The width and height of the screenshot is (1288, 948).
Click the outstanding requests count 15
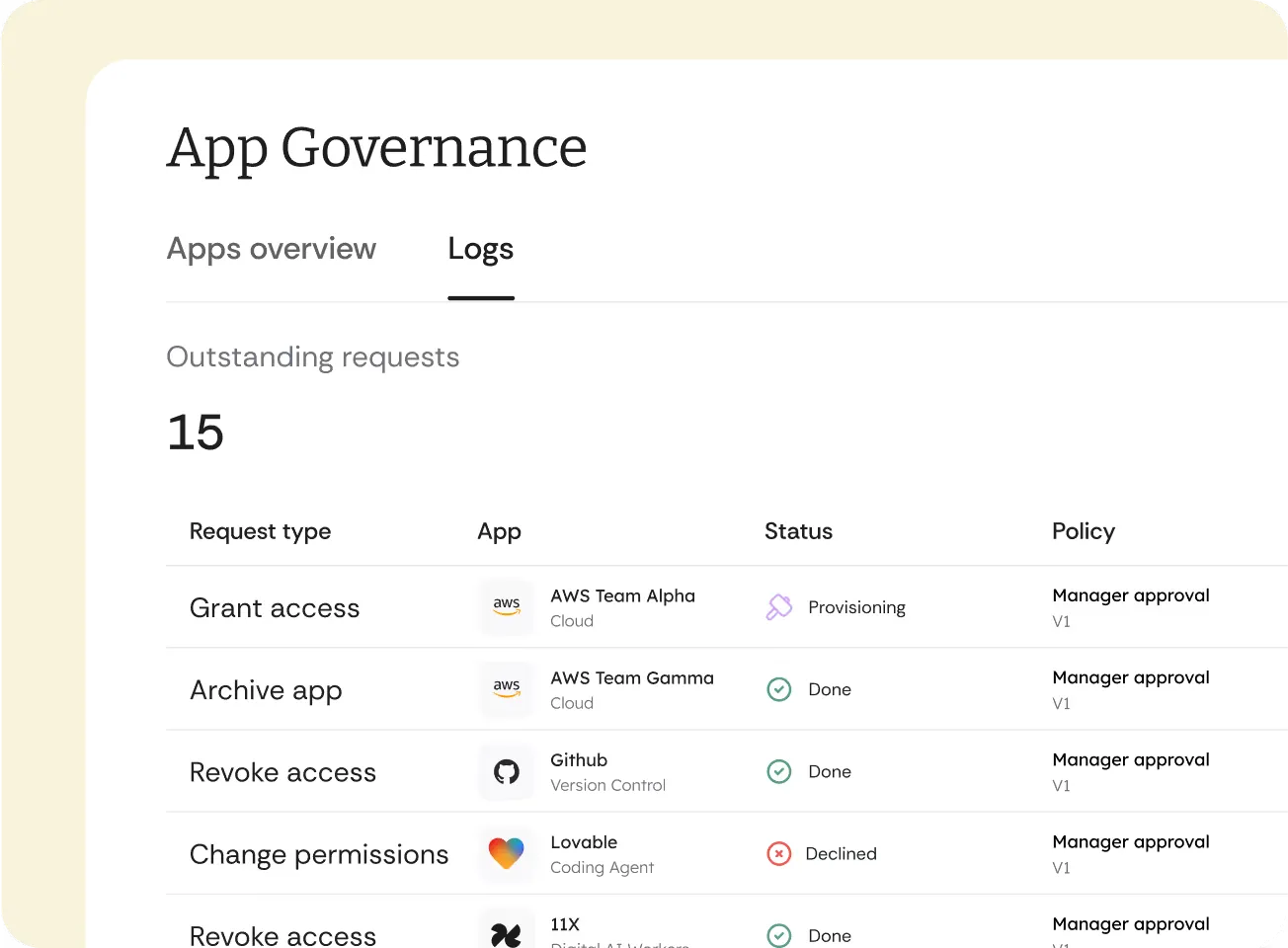(196, 433)
